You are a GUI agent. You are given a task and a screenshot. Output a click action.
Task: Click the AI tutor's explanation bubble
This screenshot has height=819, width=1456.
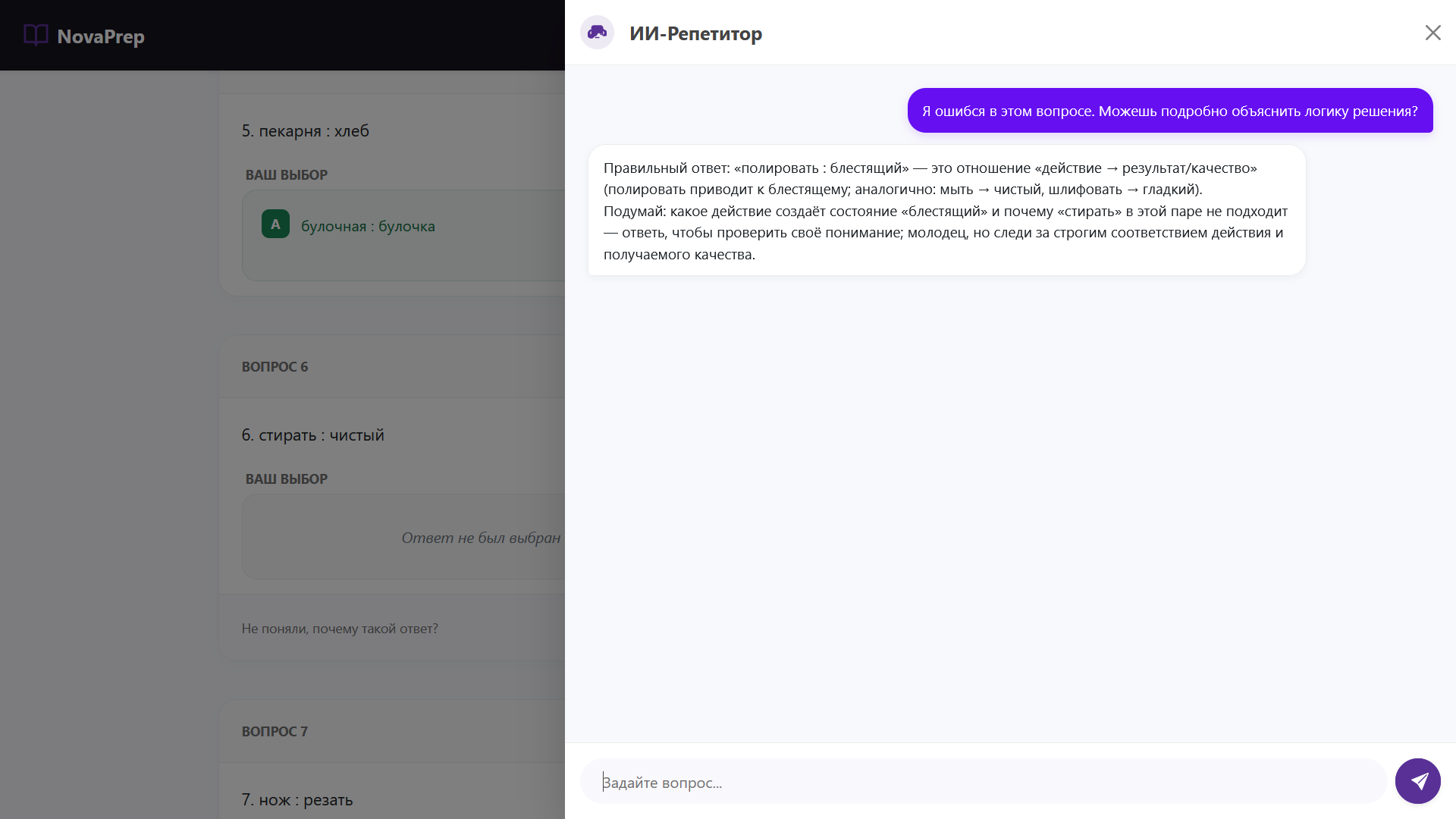pyautogui.click(x=945, y=210)
